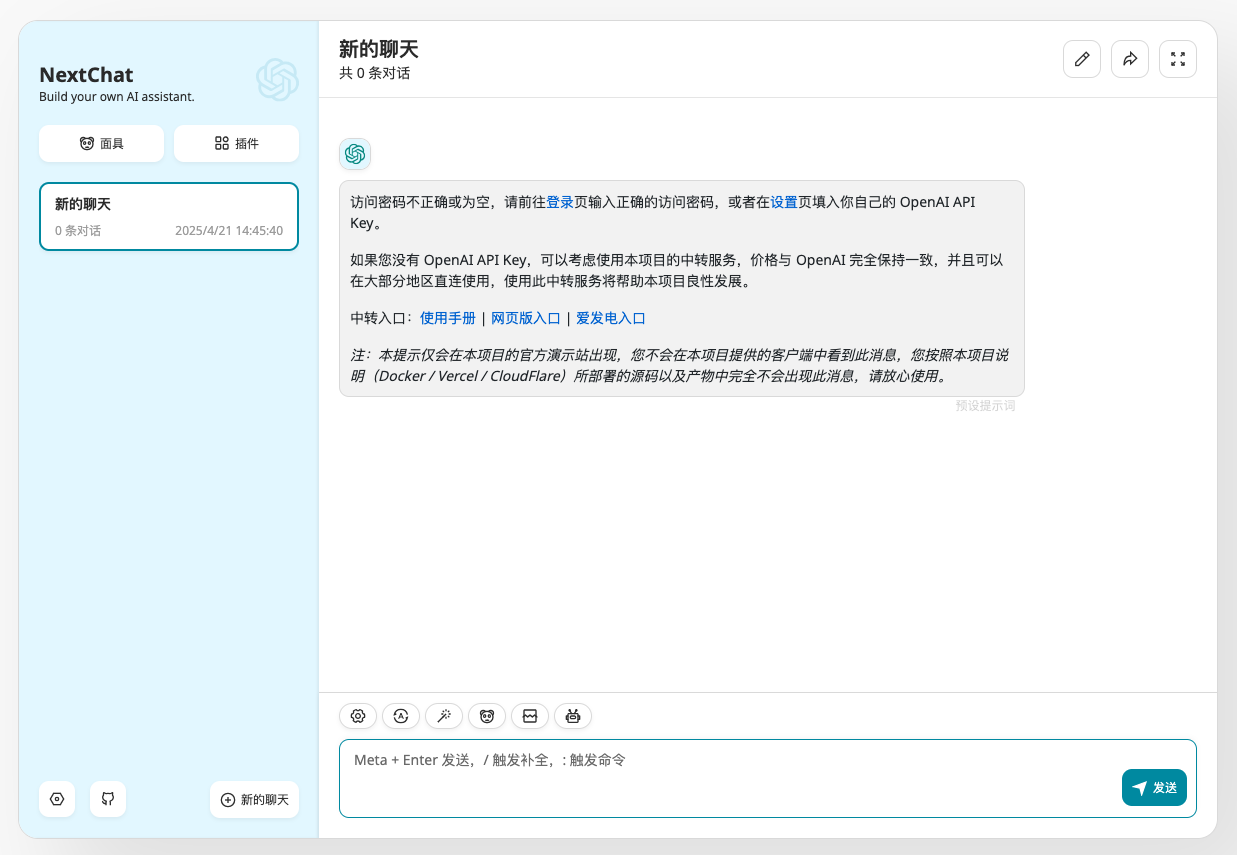Click the 新的聊天 title in chat header
This screenshot has height=855, width=1237.
point(379,49)
